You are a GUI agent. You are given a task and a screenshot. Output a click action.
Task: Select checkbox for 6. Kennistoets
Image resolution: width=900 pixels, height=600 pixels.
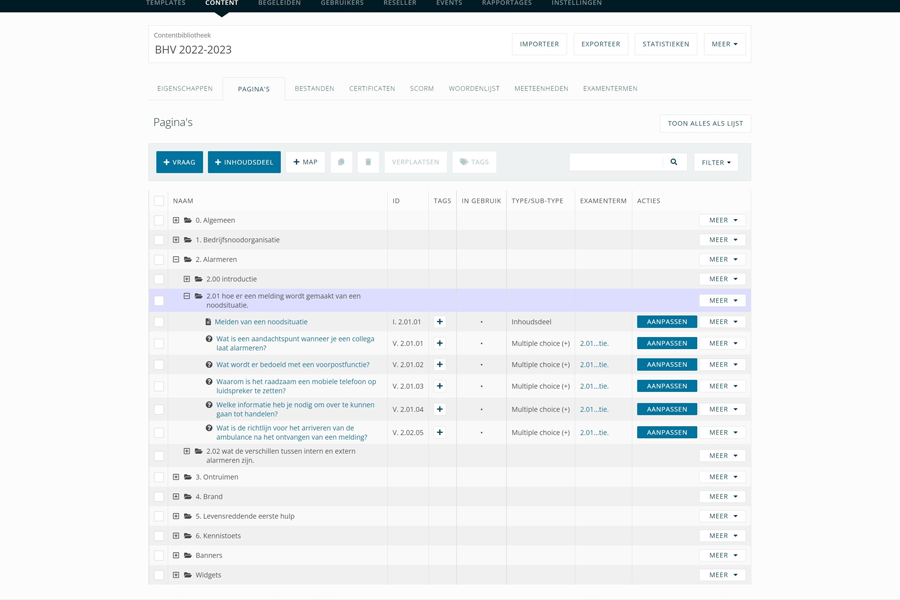[159, 536]
